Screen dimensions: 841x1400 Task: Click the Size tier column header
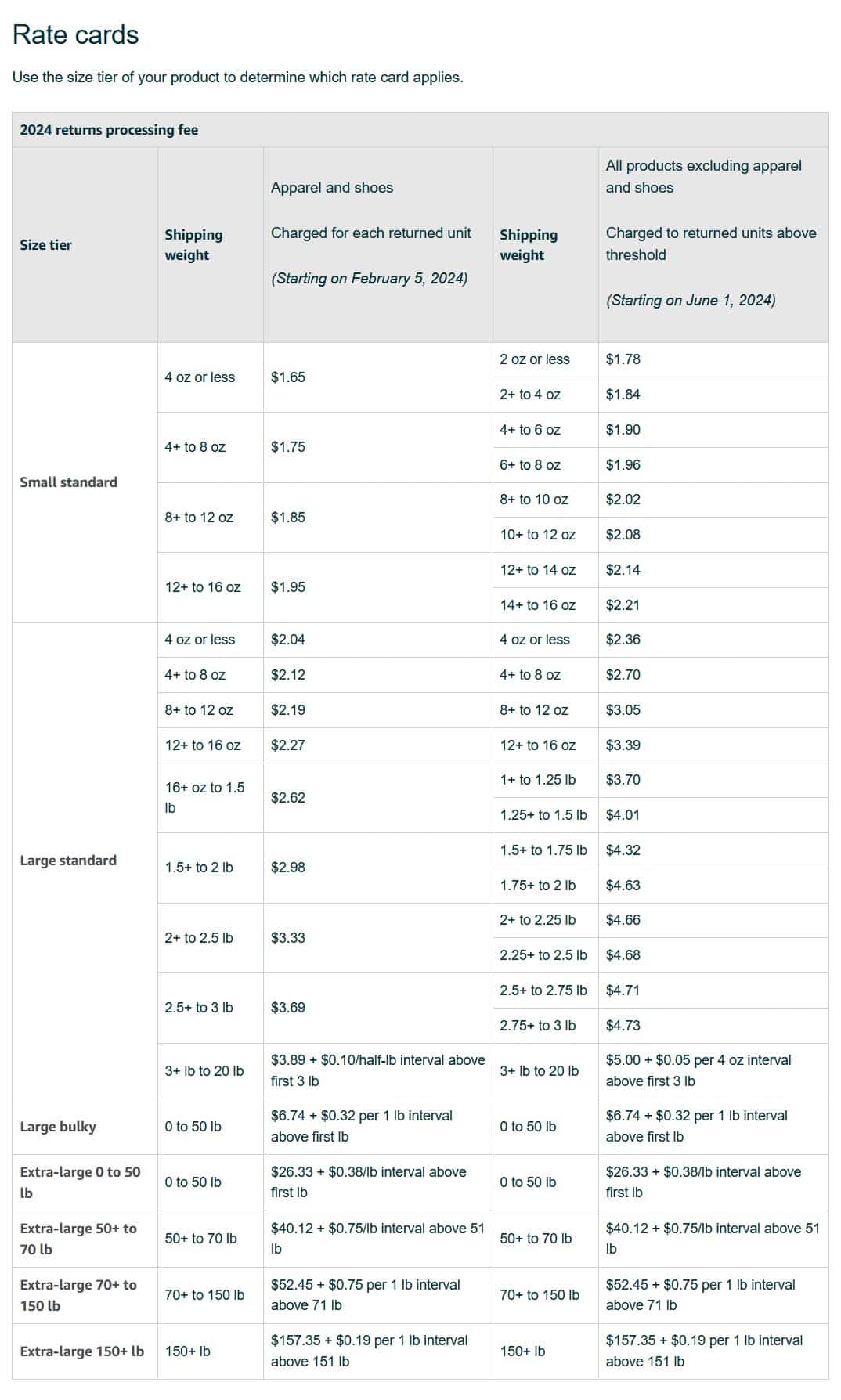click(x=45, y=245)
